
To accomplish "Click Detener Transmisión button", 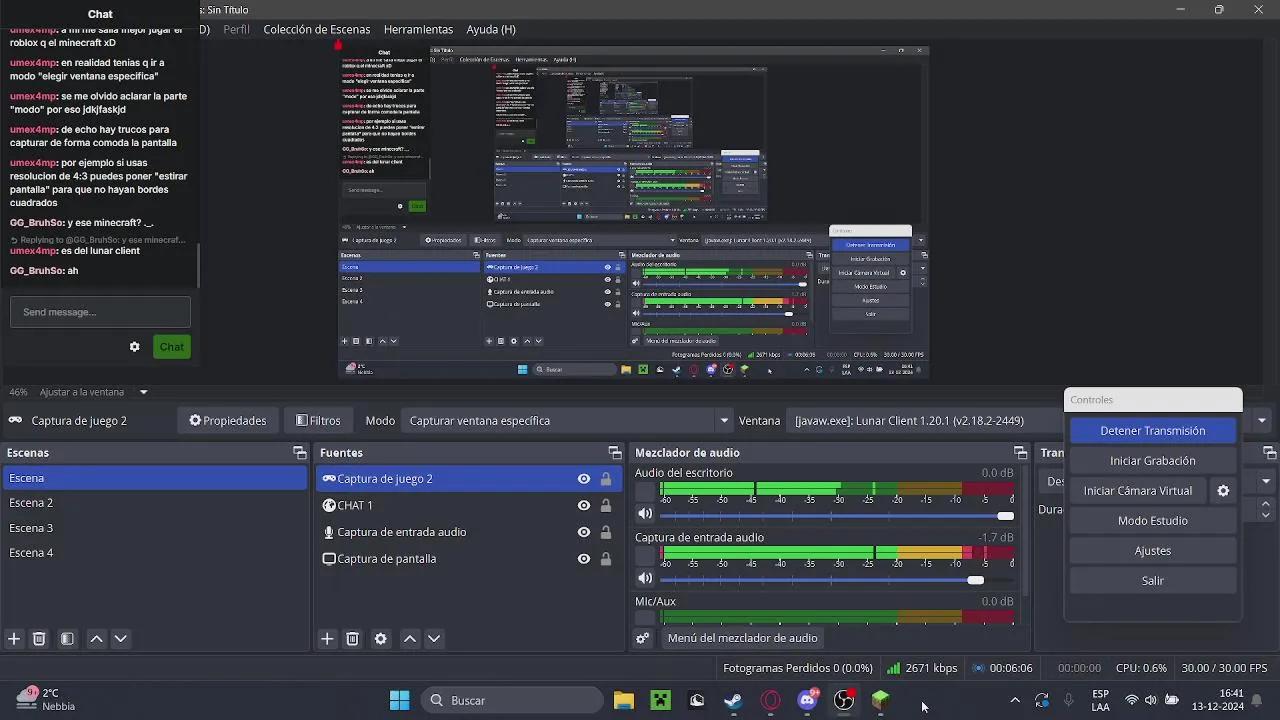I will 1152,431.
